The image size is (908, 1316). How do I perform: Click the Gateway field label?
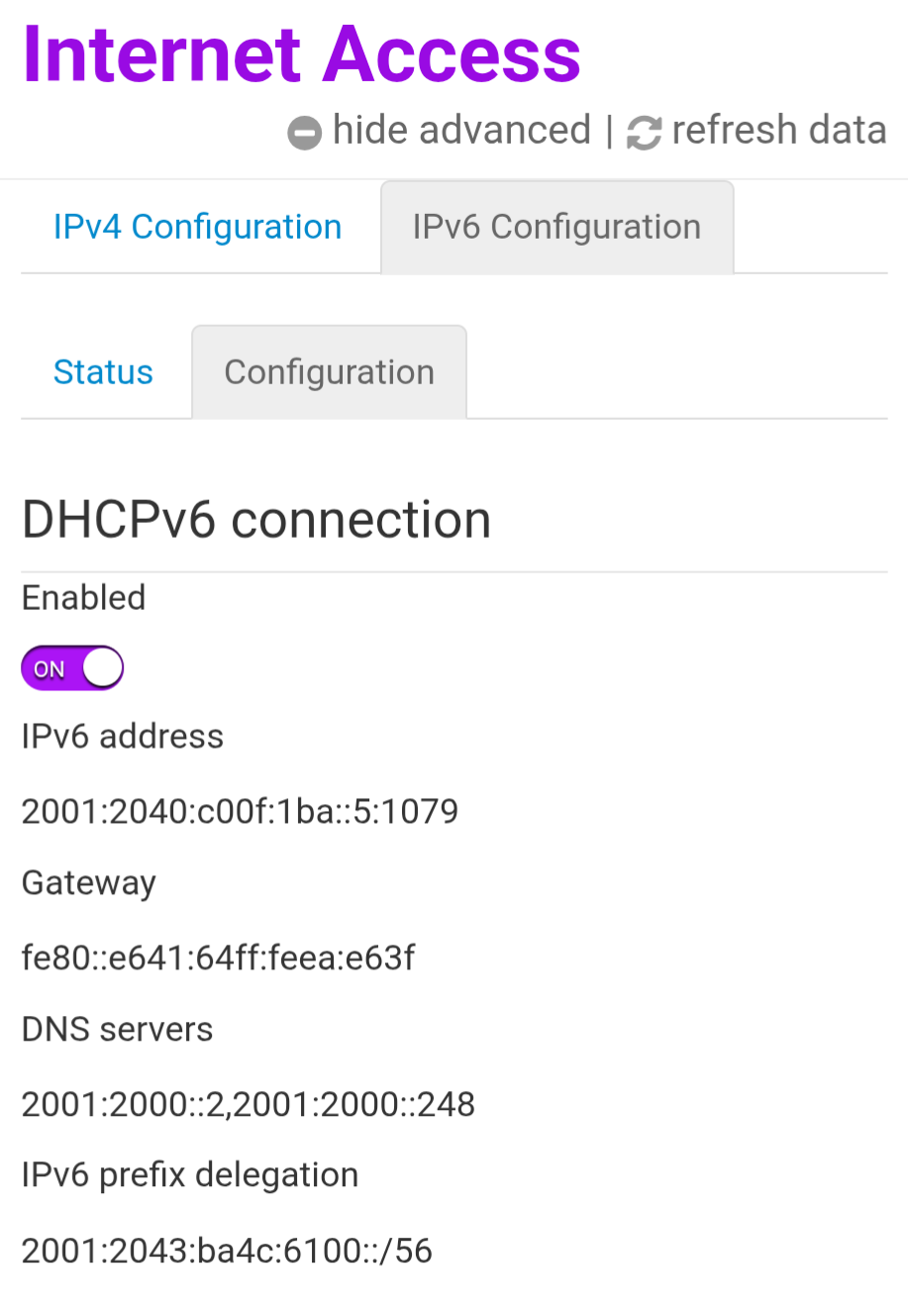click(89, 883)
